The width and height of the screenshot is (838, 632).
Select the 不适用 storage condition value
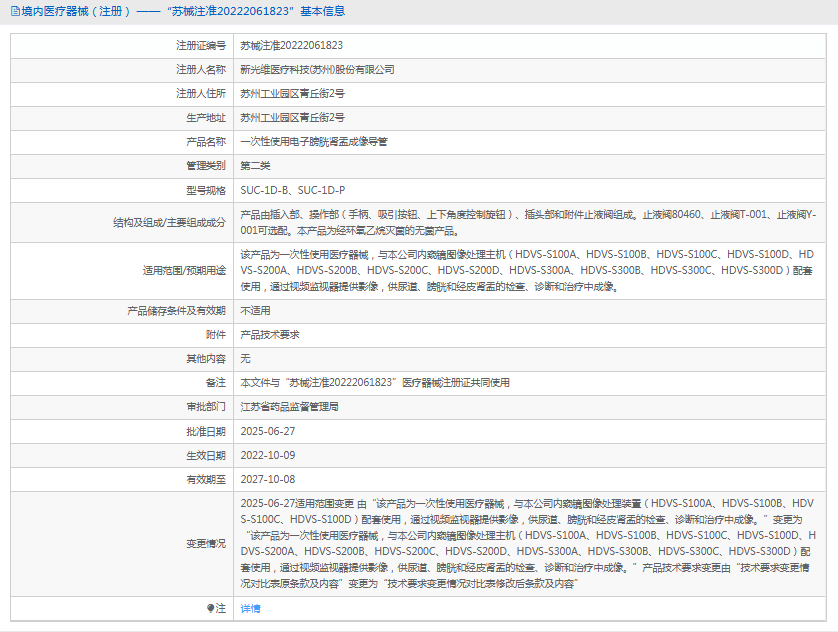coord(255,310)
